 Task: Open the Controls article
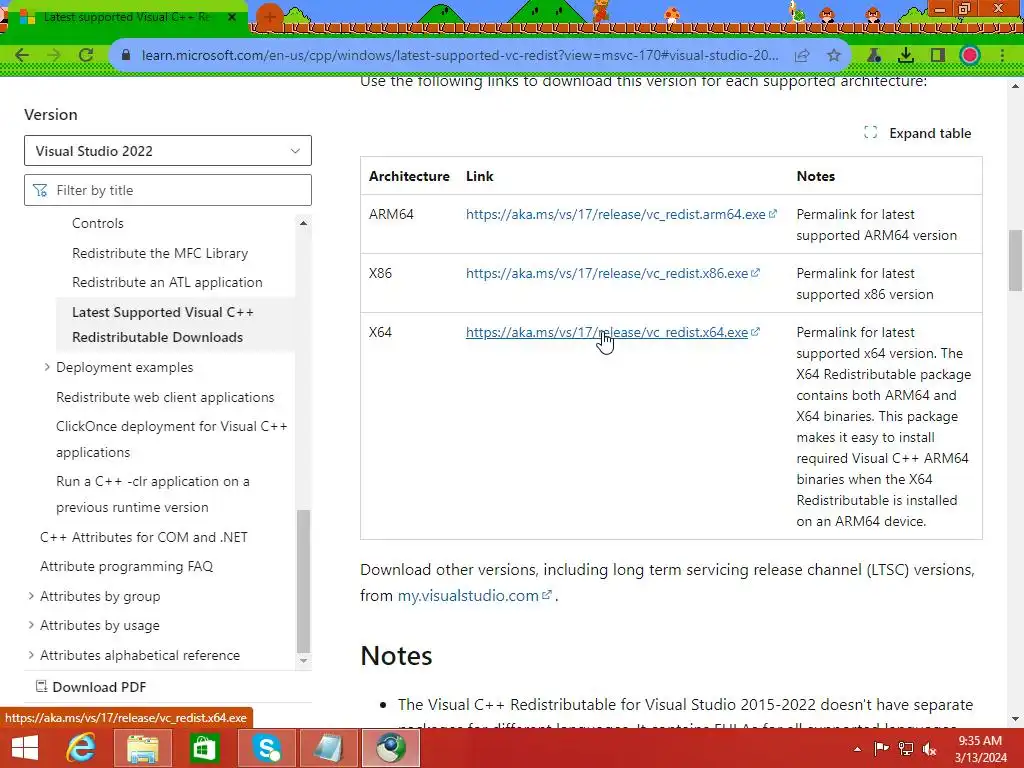pos(97,223)
